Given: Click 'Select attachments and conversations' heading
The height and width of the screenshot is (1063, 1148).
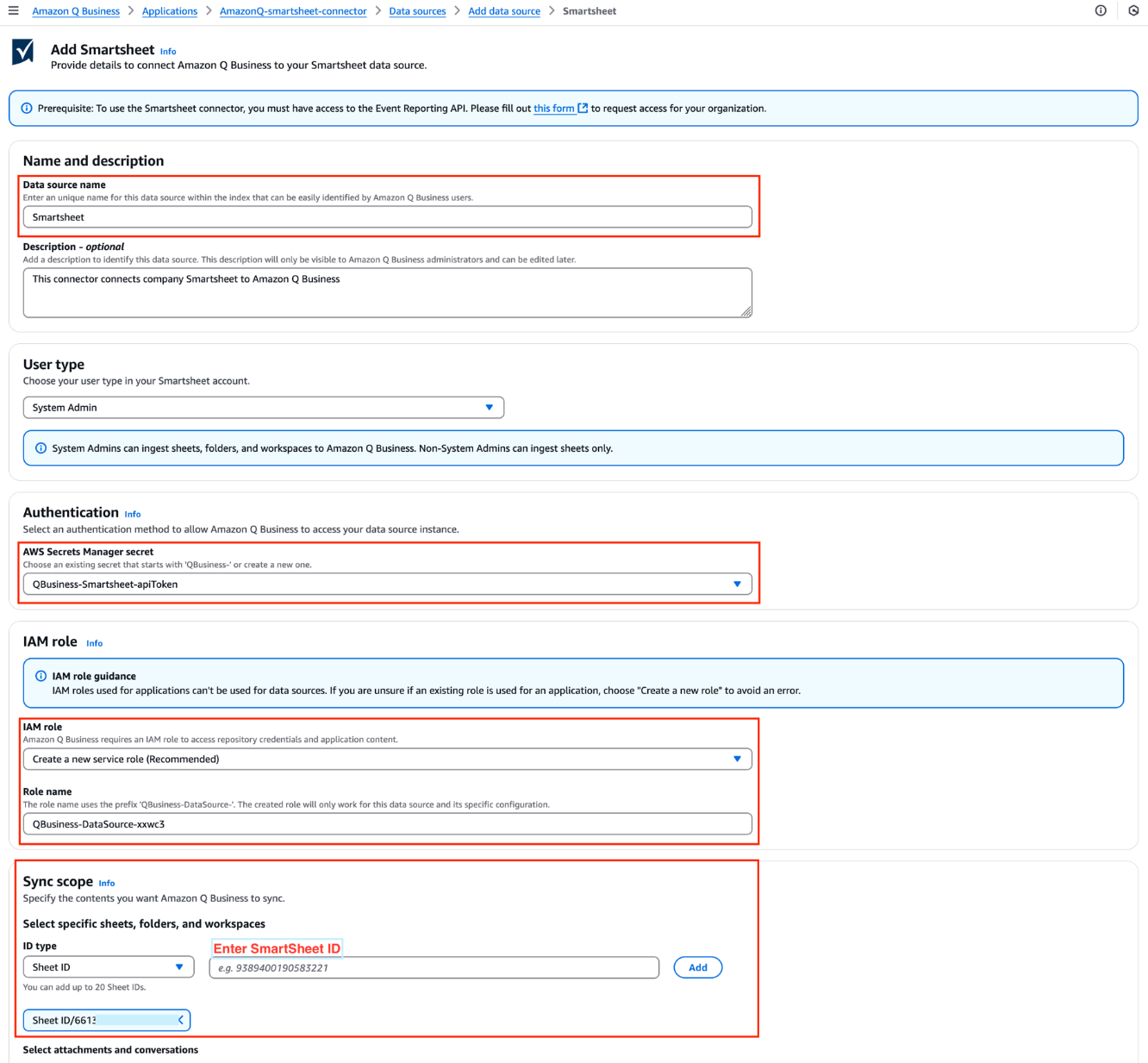Looking at the screenshot, I should (110, 1050).
